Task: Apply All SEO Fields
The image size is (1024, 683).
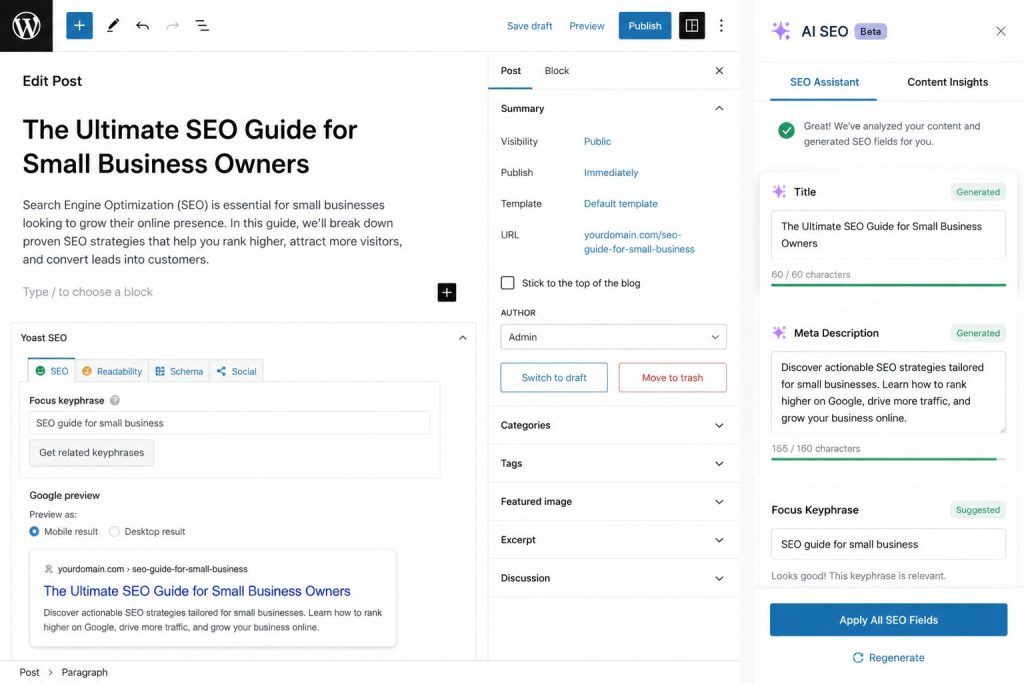Action: tap(888, 620)
